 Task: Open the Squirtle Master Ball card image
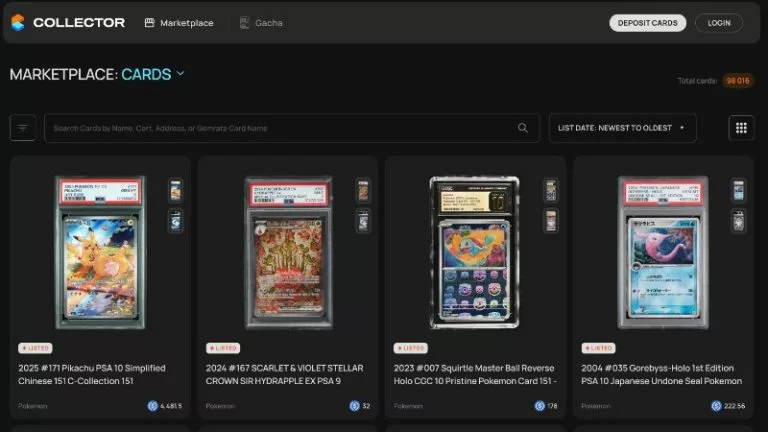474,252
